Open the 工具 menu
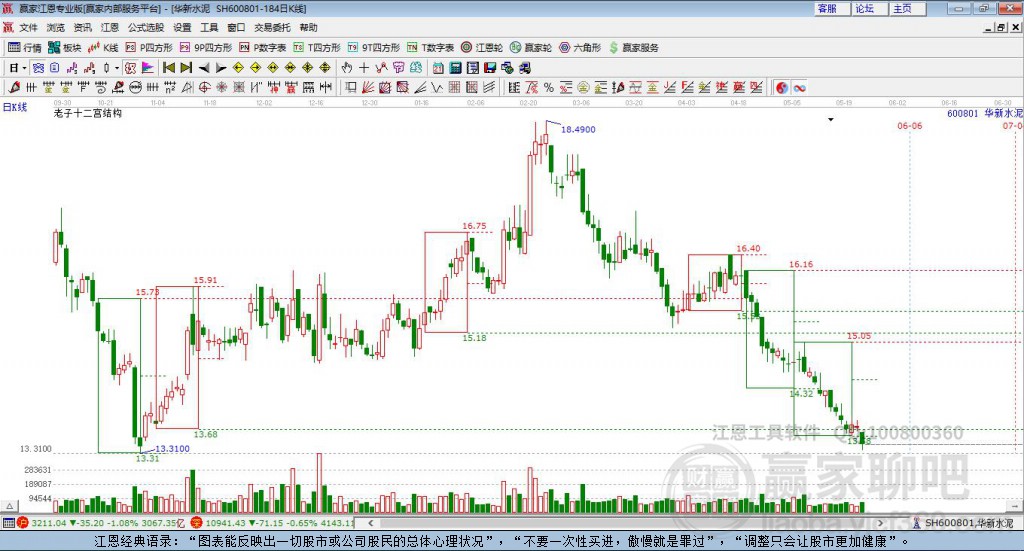 pyautogui.click(x=209, y=27)
